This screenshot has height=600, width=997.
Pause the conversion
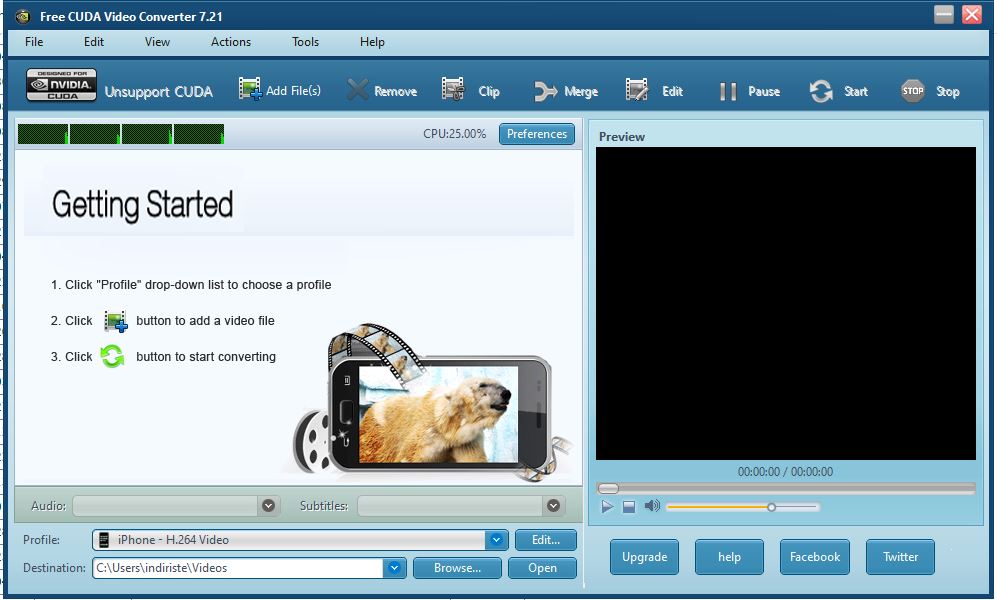click(749, 91)
